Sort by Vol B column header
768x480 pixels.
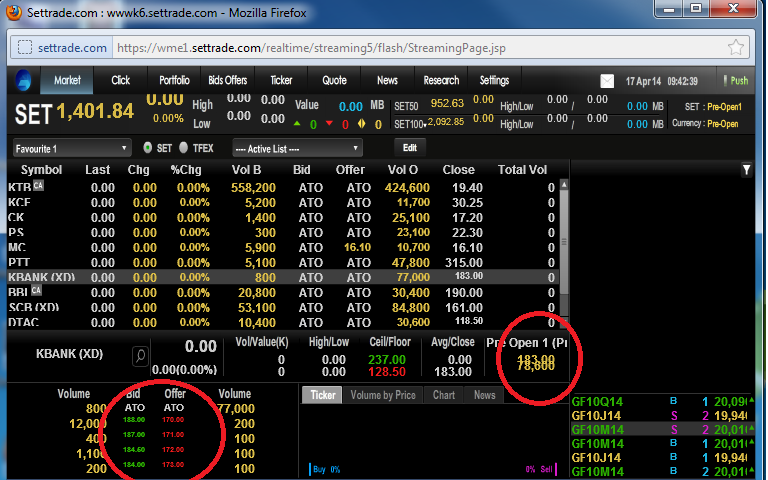pyautogui.click(x=246, y=170)
